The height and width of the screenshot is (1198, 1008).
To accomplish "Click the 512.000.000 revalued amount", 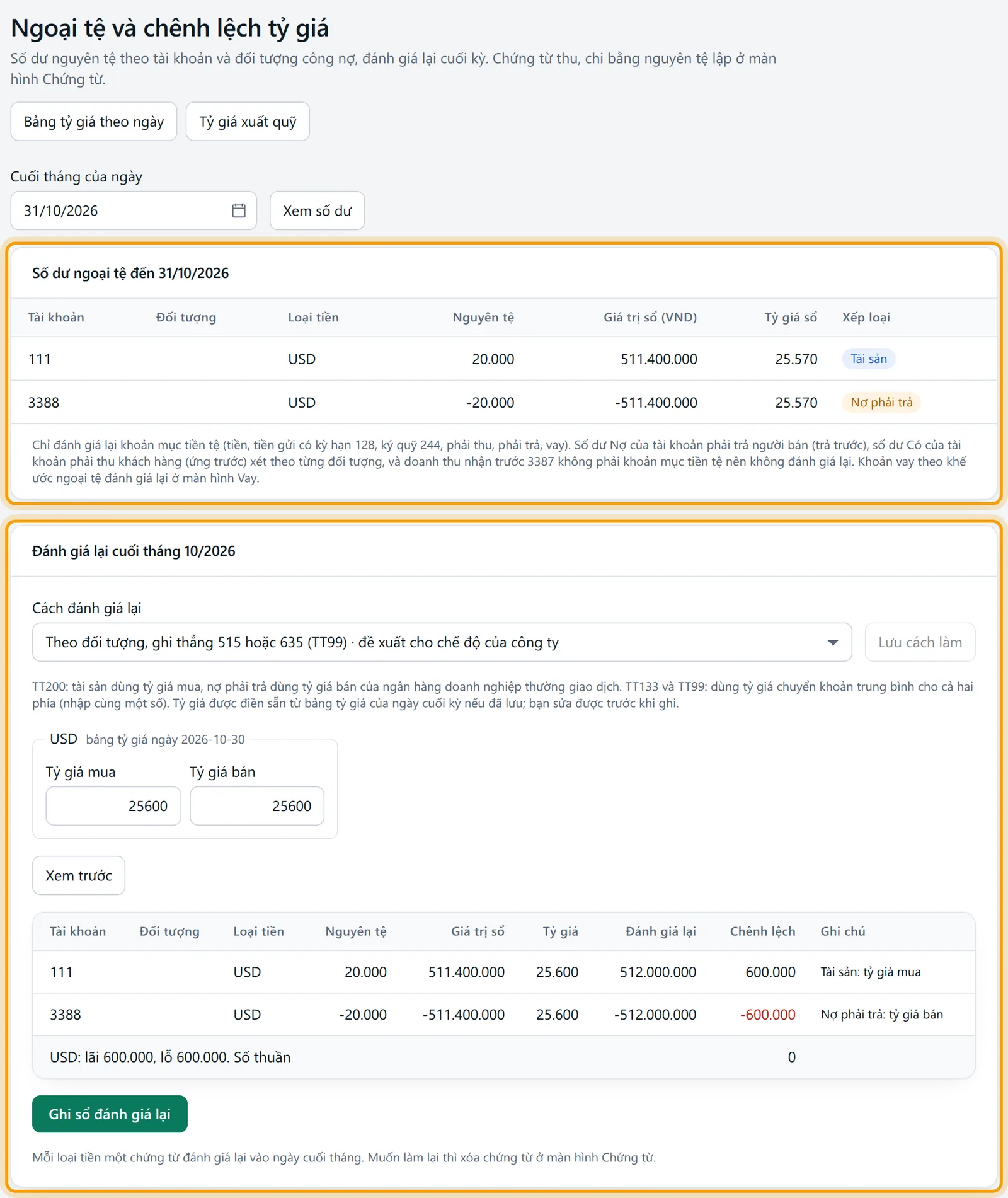I will [658, 972].
